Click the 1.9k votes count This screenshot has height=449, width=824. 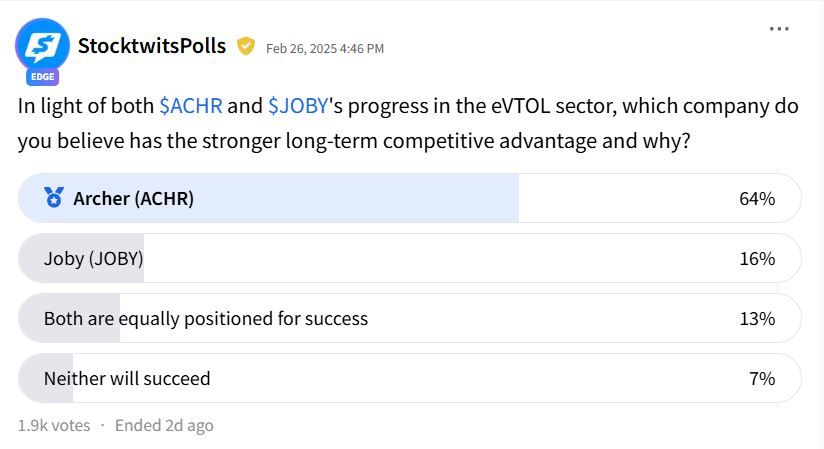(x=54, y=425)
